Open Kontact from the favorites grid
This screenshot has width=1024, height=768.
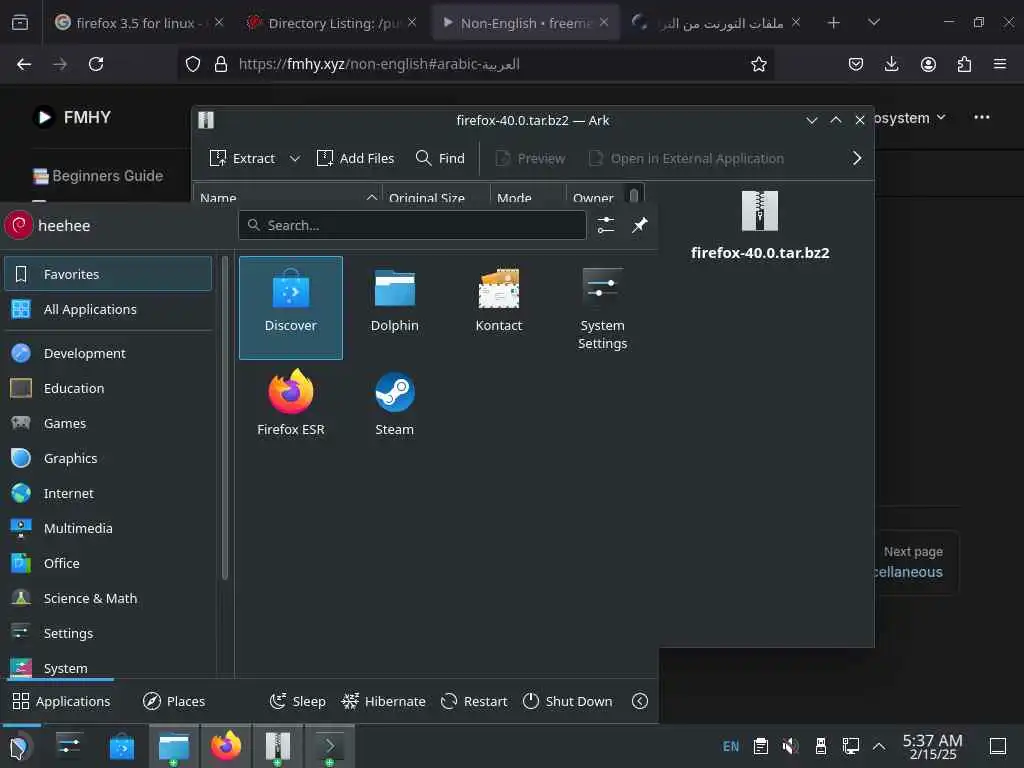498,307
